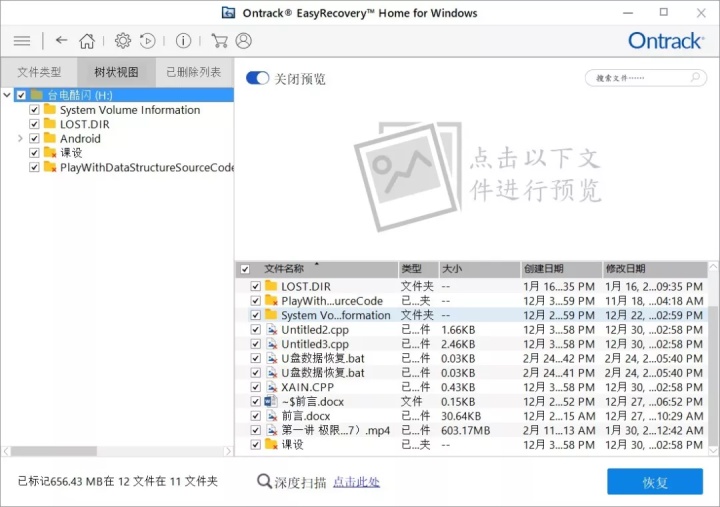Select LOST.DIR in the tree view
The width and height of the screenshot is (720, 507).
coord(85,124)
